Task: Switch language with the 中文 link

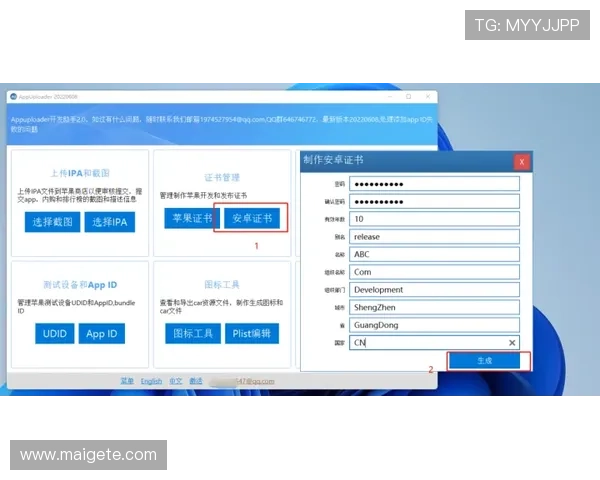Action: click(x=176, y=381)
